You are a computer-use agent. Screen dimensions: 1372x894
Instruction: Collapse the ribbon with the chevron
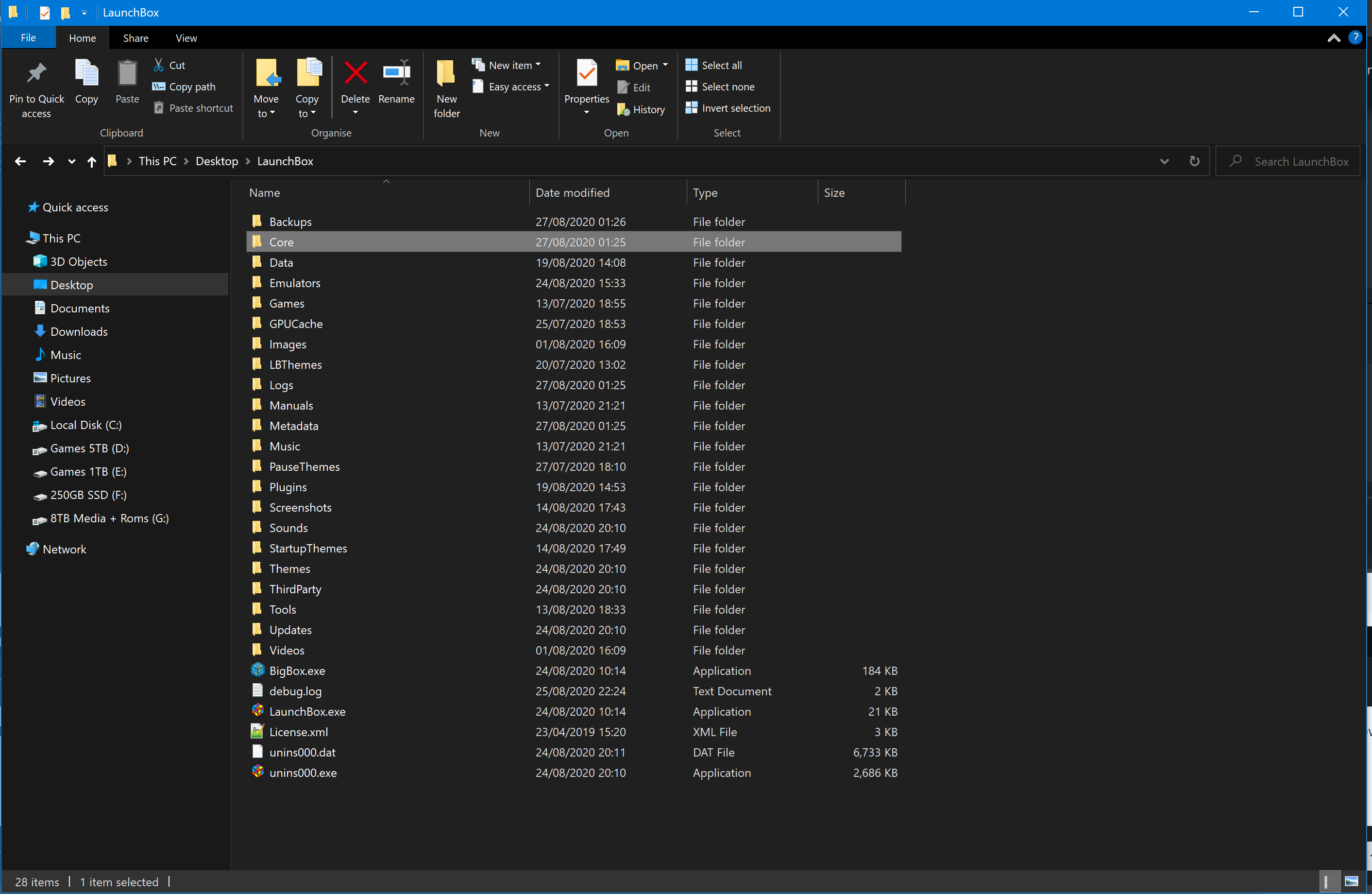[x=1333, y=38]
